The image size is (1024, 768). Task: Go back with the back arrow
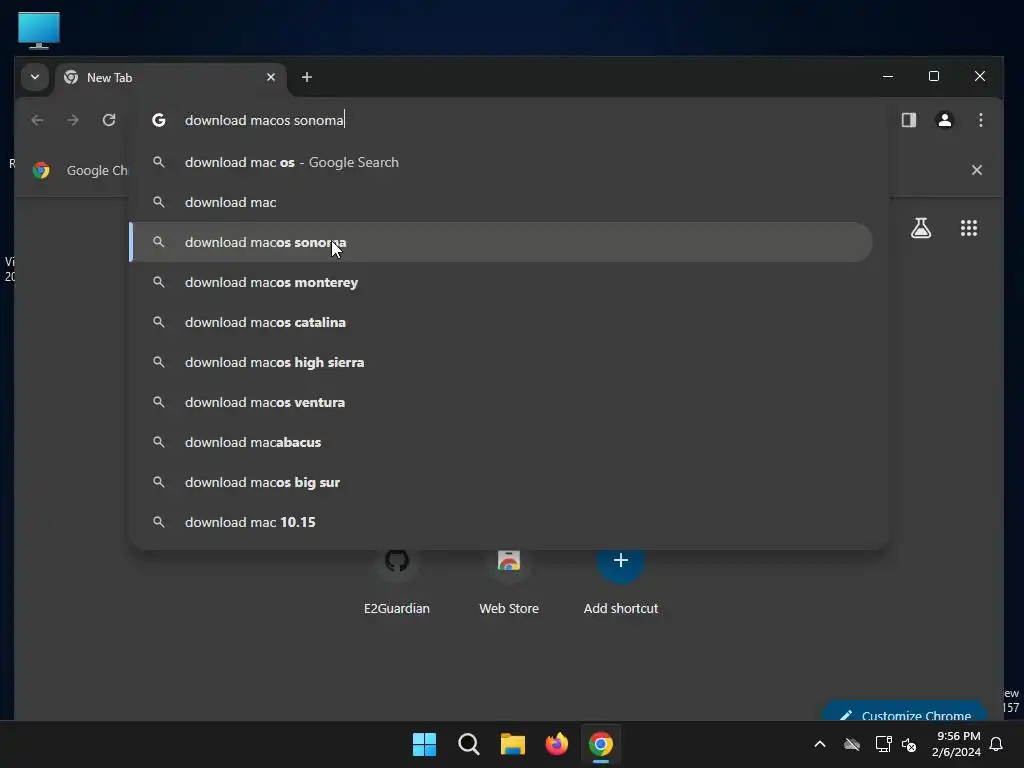[37, 120]
